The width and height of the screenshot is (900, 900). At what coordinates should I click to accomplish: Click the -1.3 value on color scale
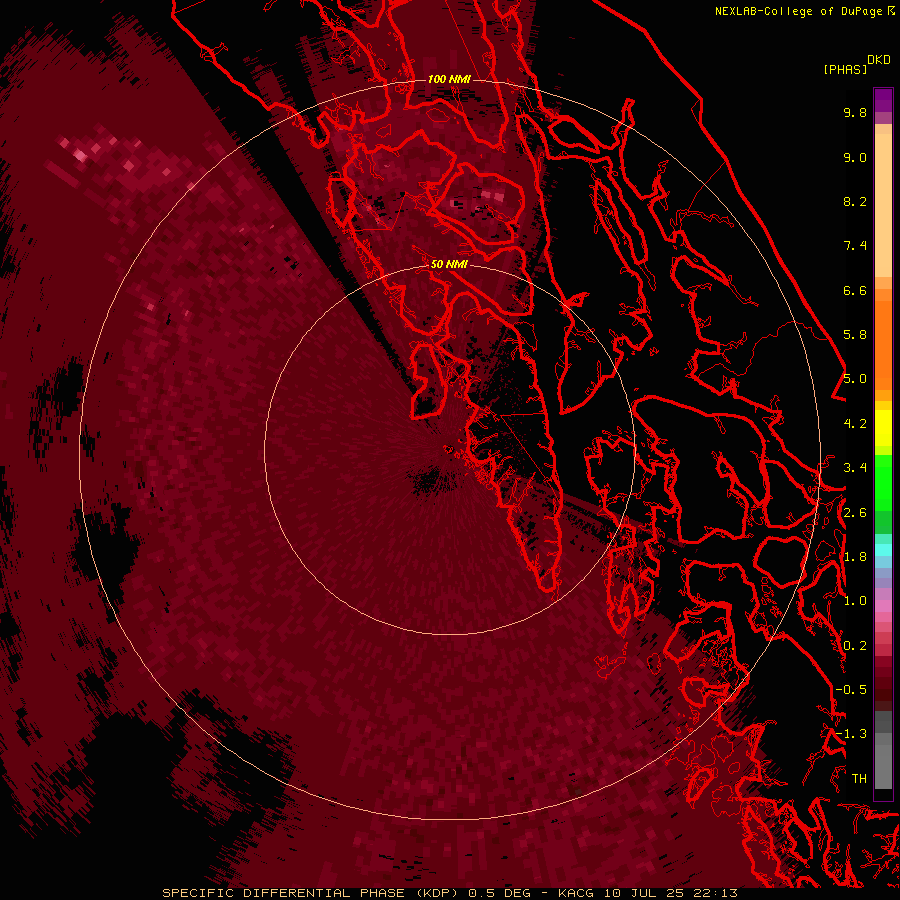(851, 734)
